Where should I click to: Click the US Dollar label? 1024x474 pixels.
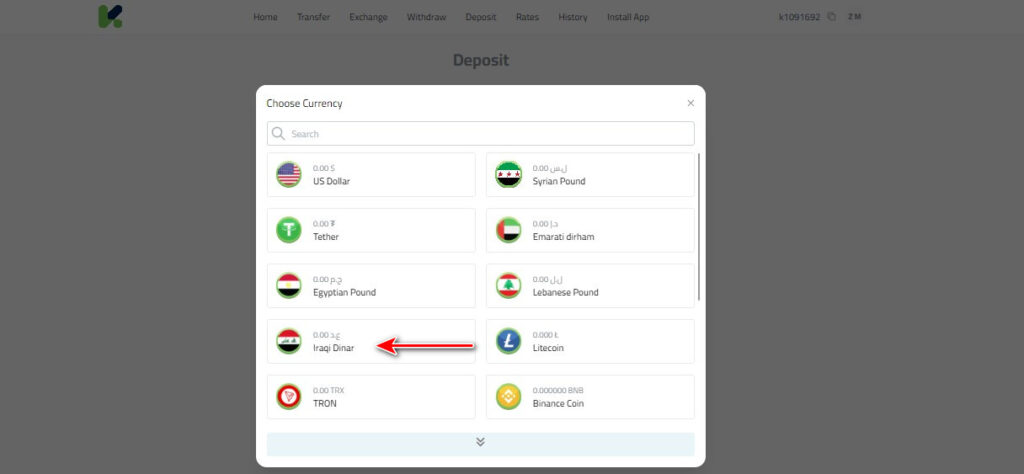[331, 181]
